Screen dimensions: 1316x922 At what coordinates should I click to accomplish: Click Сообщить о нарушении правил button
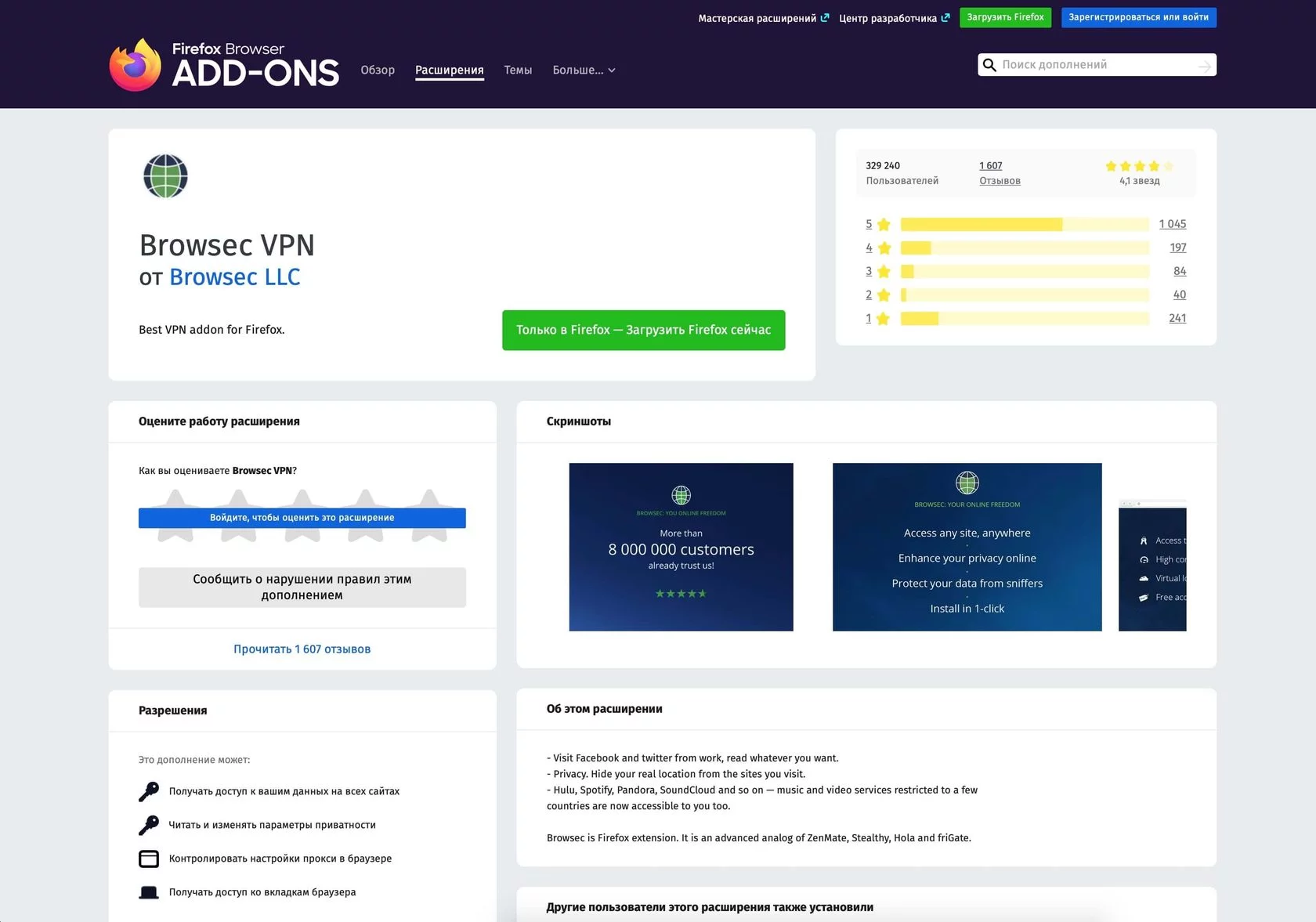[x=302, y=588]
